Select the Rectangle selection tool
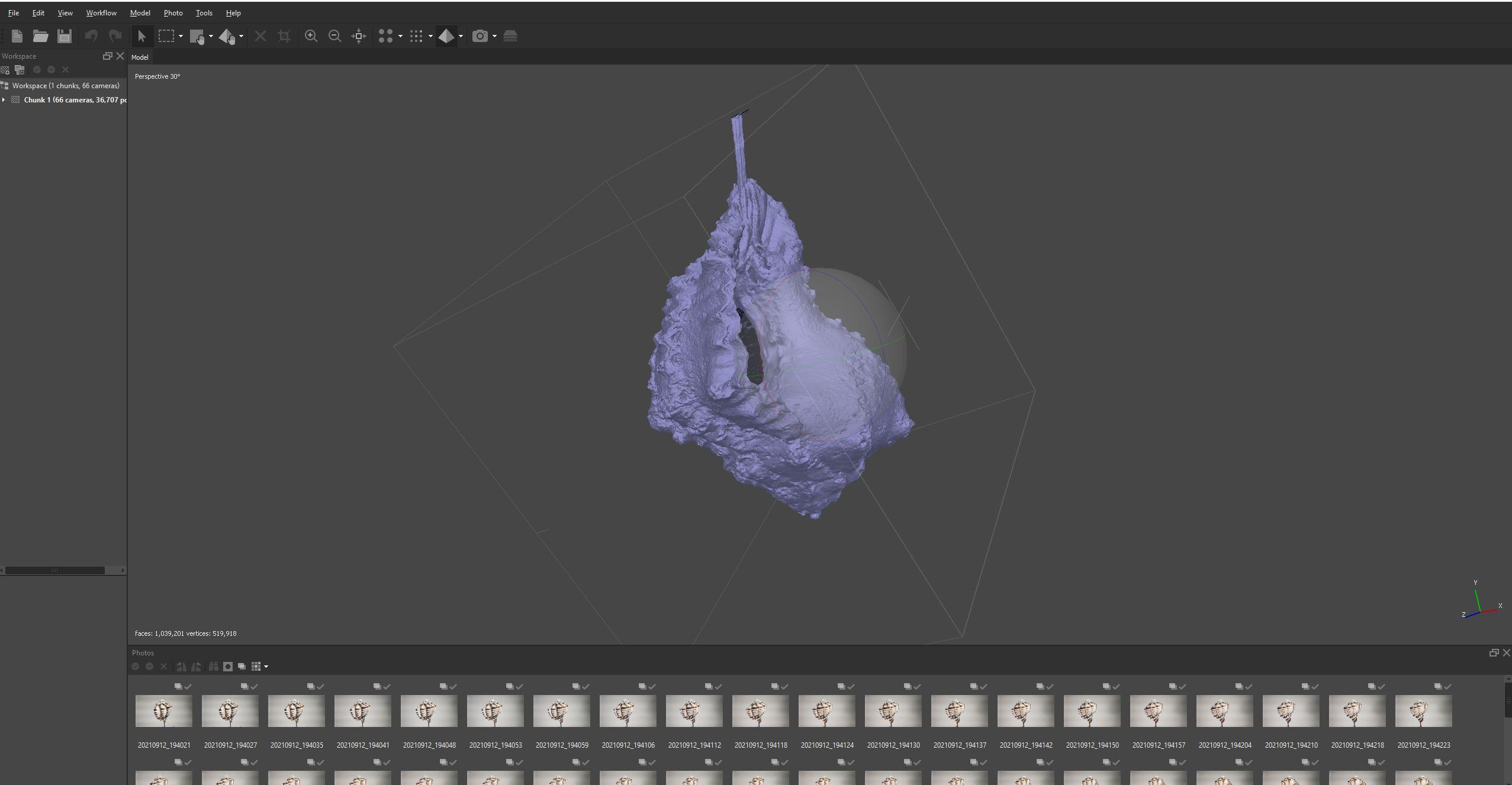 tap(166, 36)
